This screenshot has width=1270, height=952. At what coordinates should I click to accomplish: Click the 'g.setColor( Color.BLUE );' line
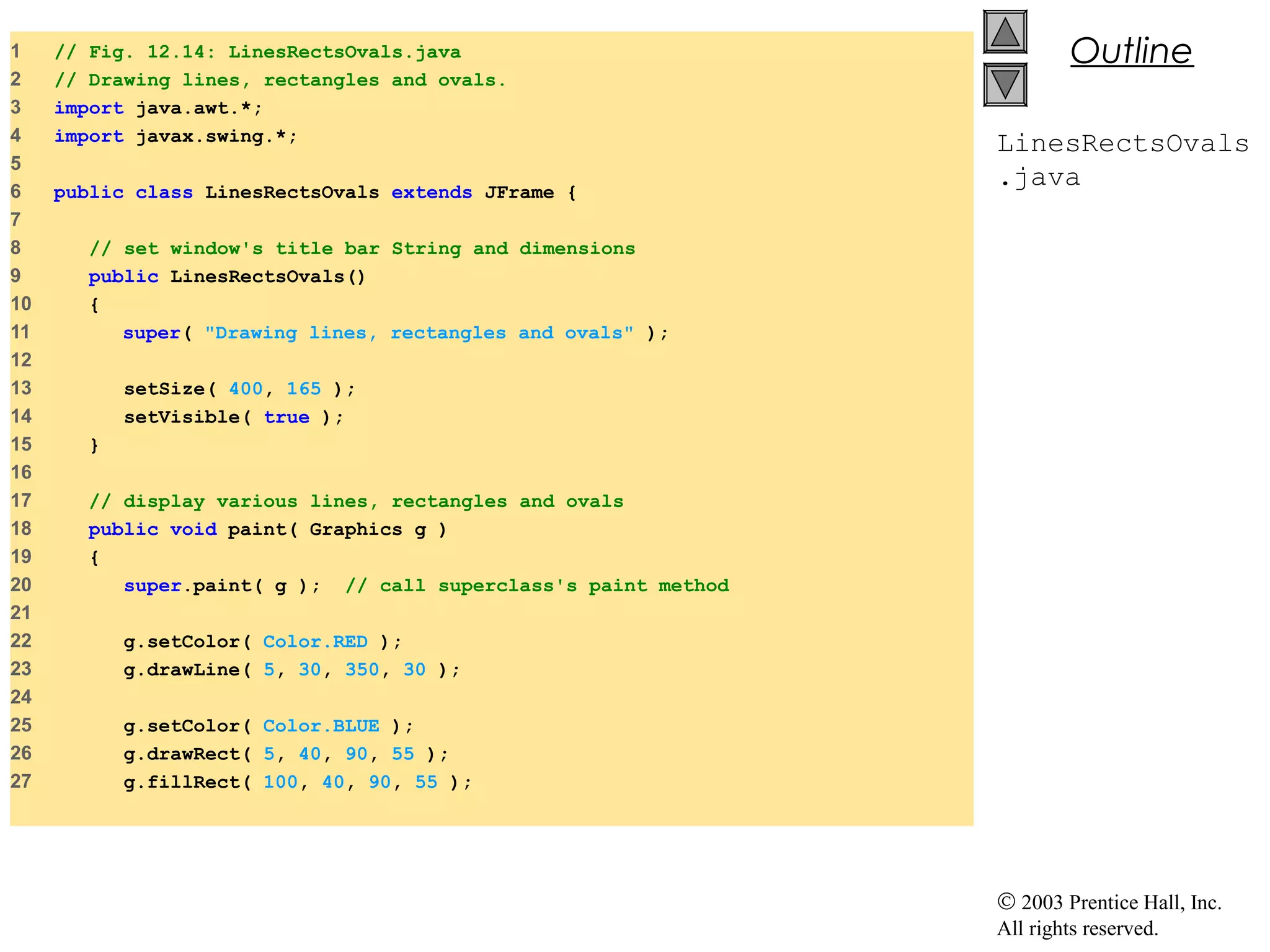pos(269,726)
